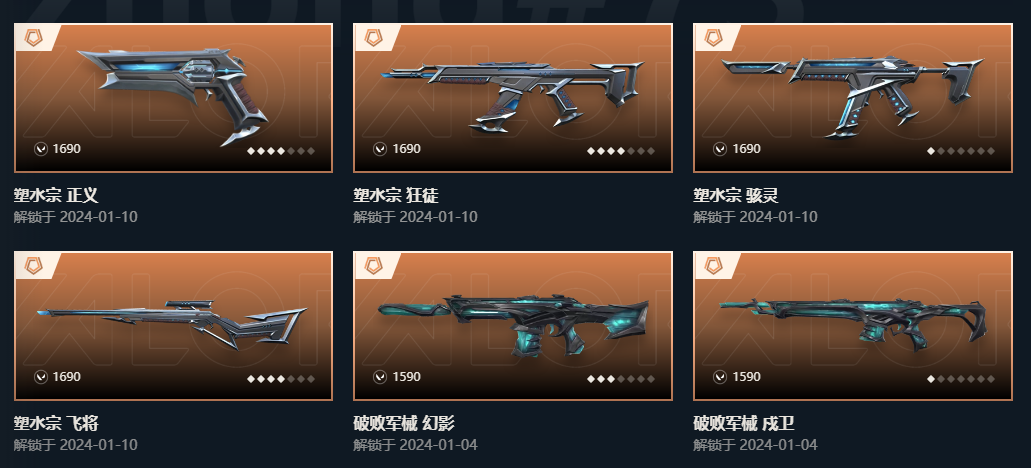Open the 塑水宗 骇灵 SMG skin image
Screen dimensions: 1031x468
pos(852,97)
